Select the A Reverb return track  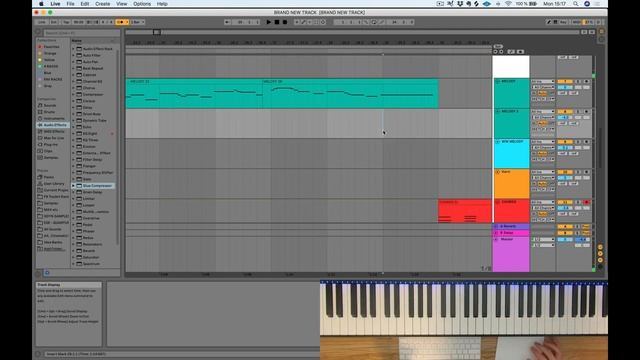[511, 227]
